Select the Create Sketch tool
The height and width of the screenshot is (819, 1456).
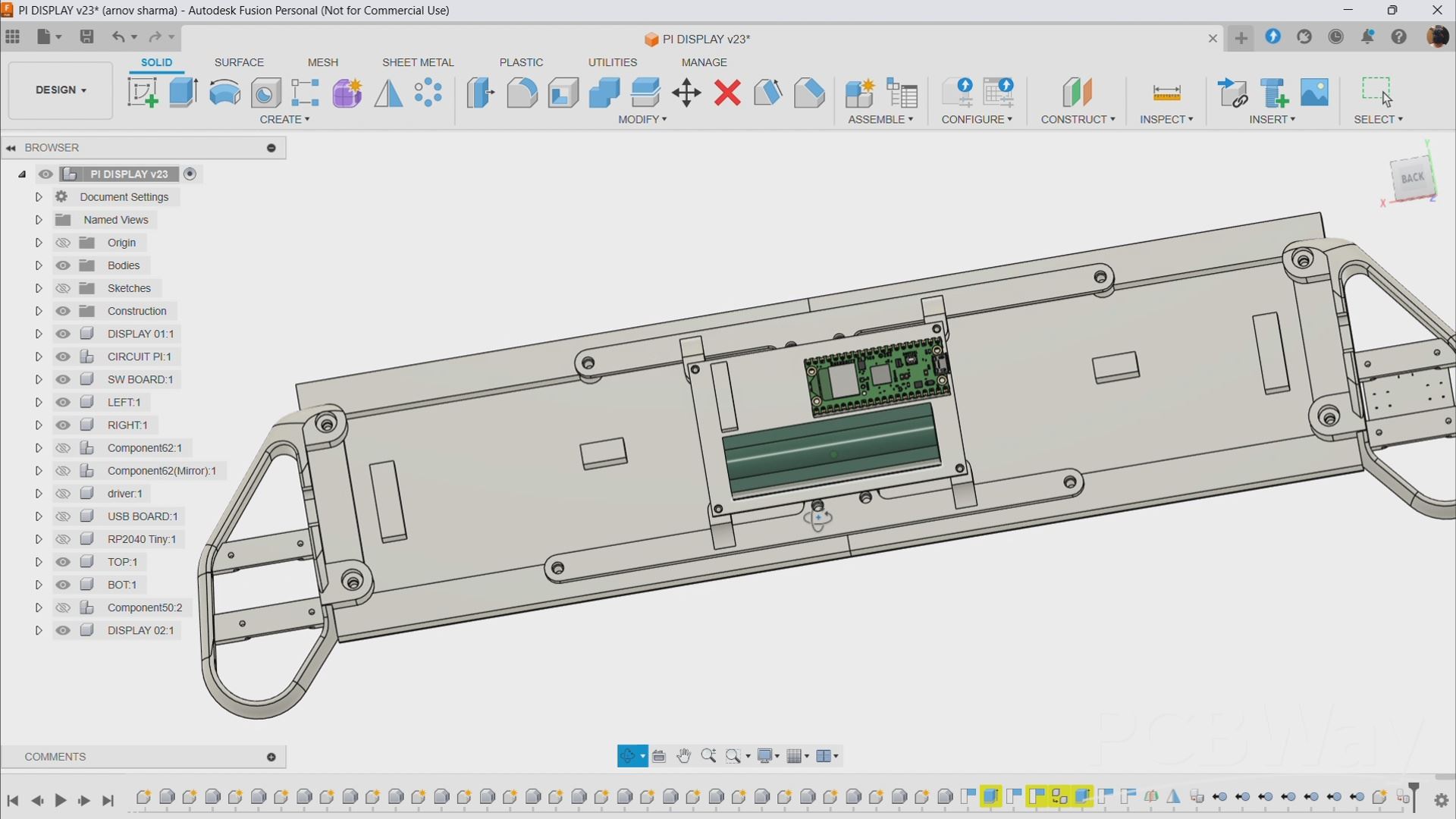point(143,93)
